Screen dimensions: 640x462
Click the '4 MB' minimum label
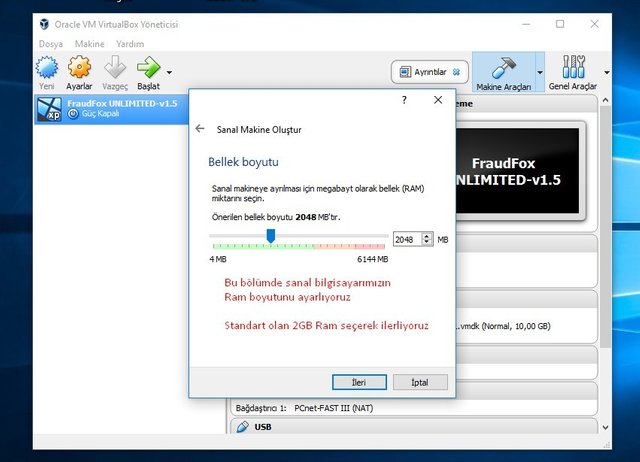(x=218, y=259)
